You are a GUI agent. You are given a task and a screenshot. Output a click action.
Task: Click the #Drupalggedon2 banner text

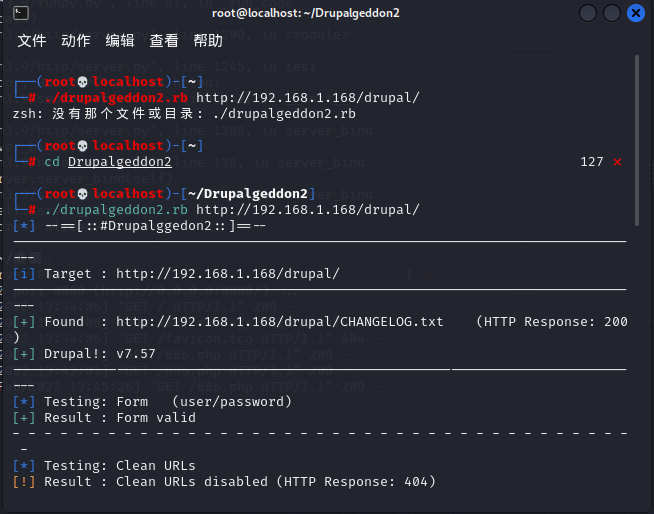point(156,226)
